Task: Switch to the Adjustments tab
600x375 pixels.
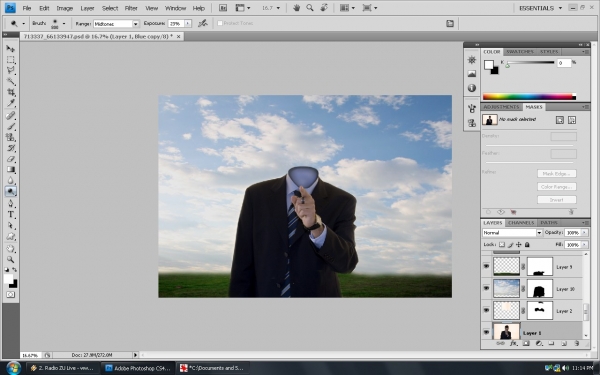Action: pyautogui.click(x=501, y=107)
